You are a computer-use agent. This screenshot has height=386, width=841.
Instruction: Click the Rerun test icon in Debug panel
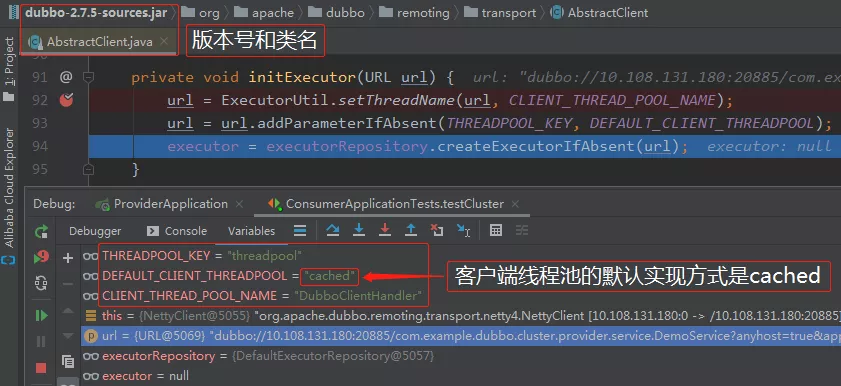41,232
